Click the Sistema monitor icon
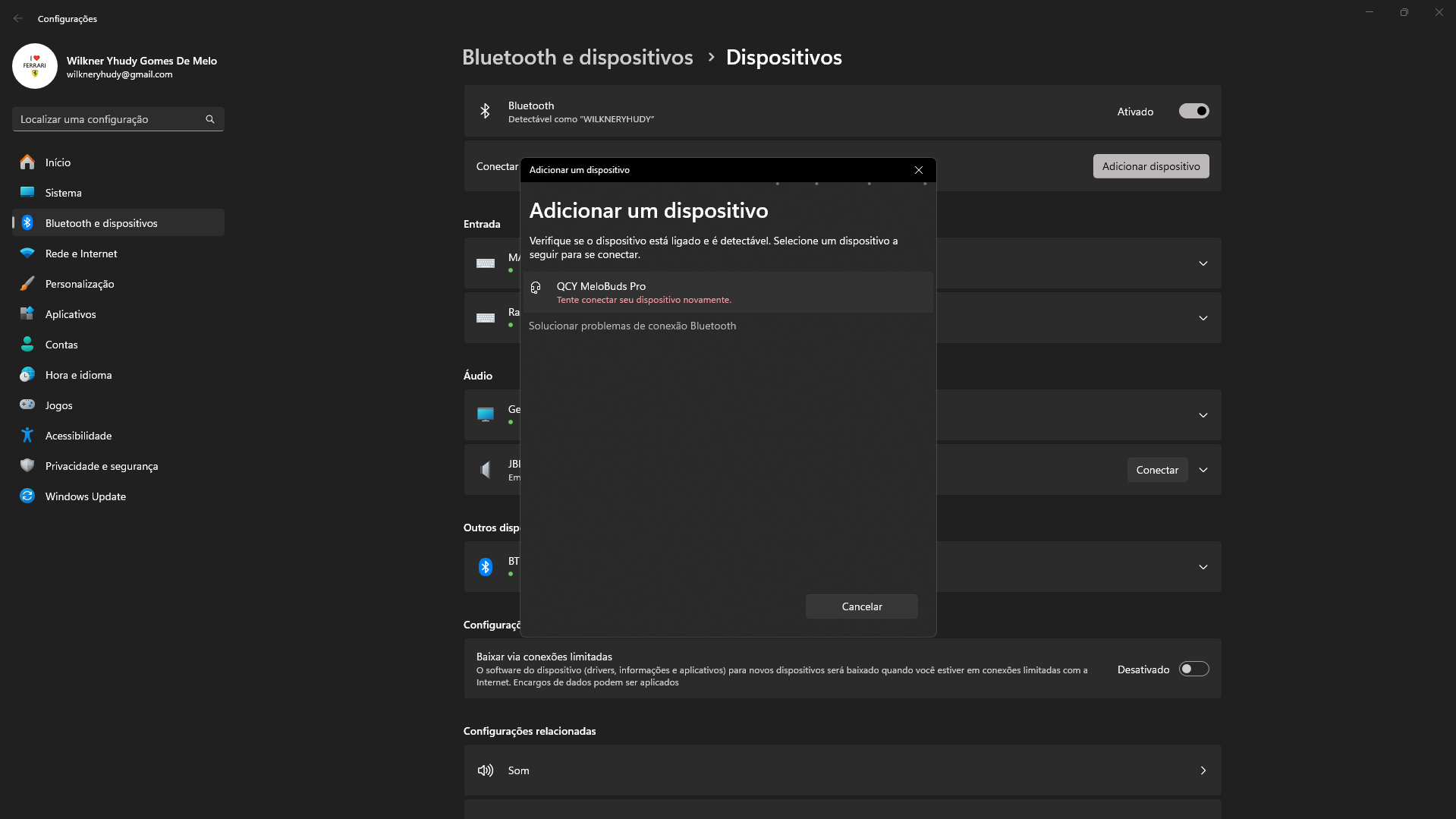 (x=27, y=192)
